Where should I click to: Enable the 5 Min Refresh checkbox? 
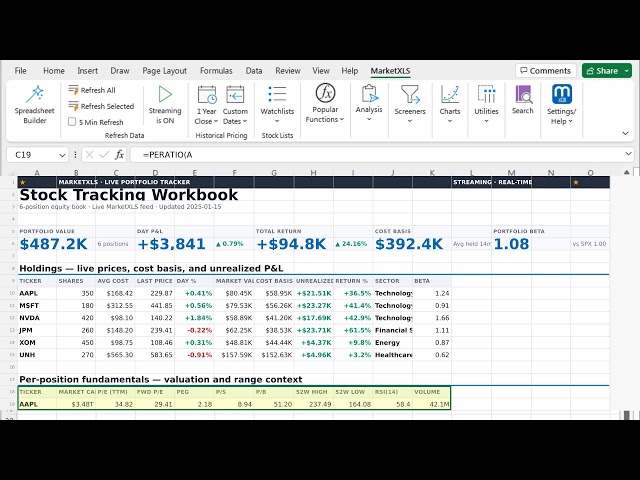click(x=72, y=122)
